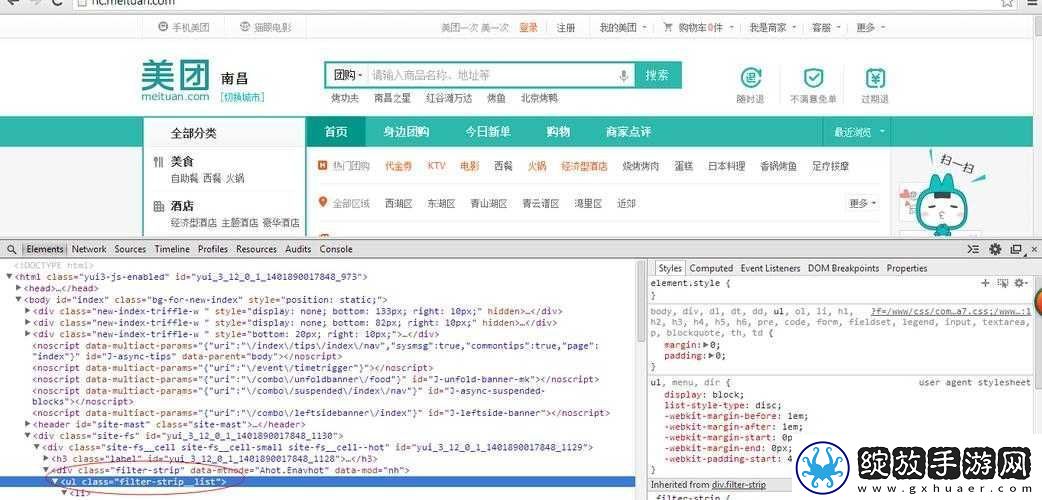The height and width of the screenshot is (500, 1042).
Task: Open DevTools settings gear in toolbar
Action: [x=995, y=249]
